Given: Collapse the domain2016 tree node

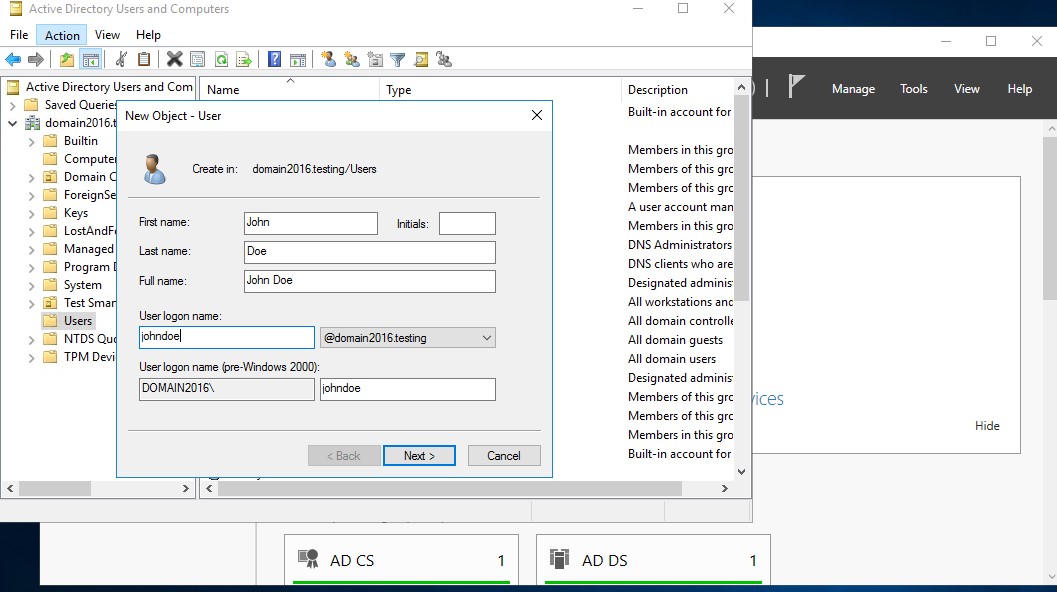Looking at the screenshot, I should [x=12, y=123].
